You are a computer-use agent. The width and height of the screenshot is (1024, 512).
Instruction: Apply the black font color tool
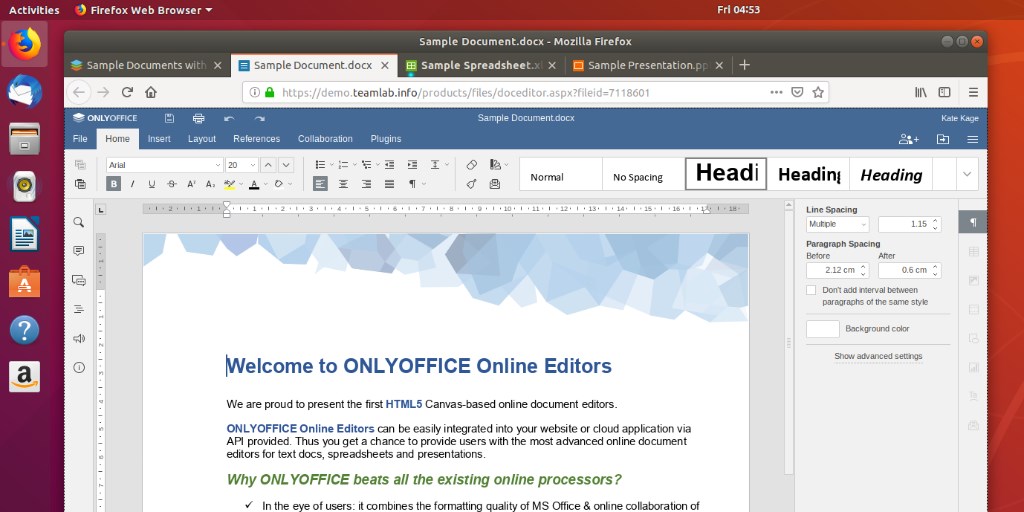point(254,184)
